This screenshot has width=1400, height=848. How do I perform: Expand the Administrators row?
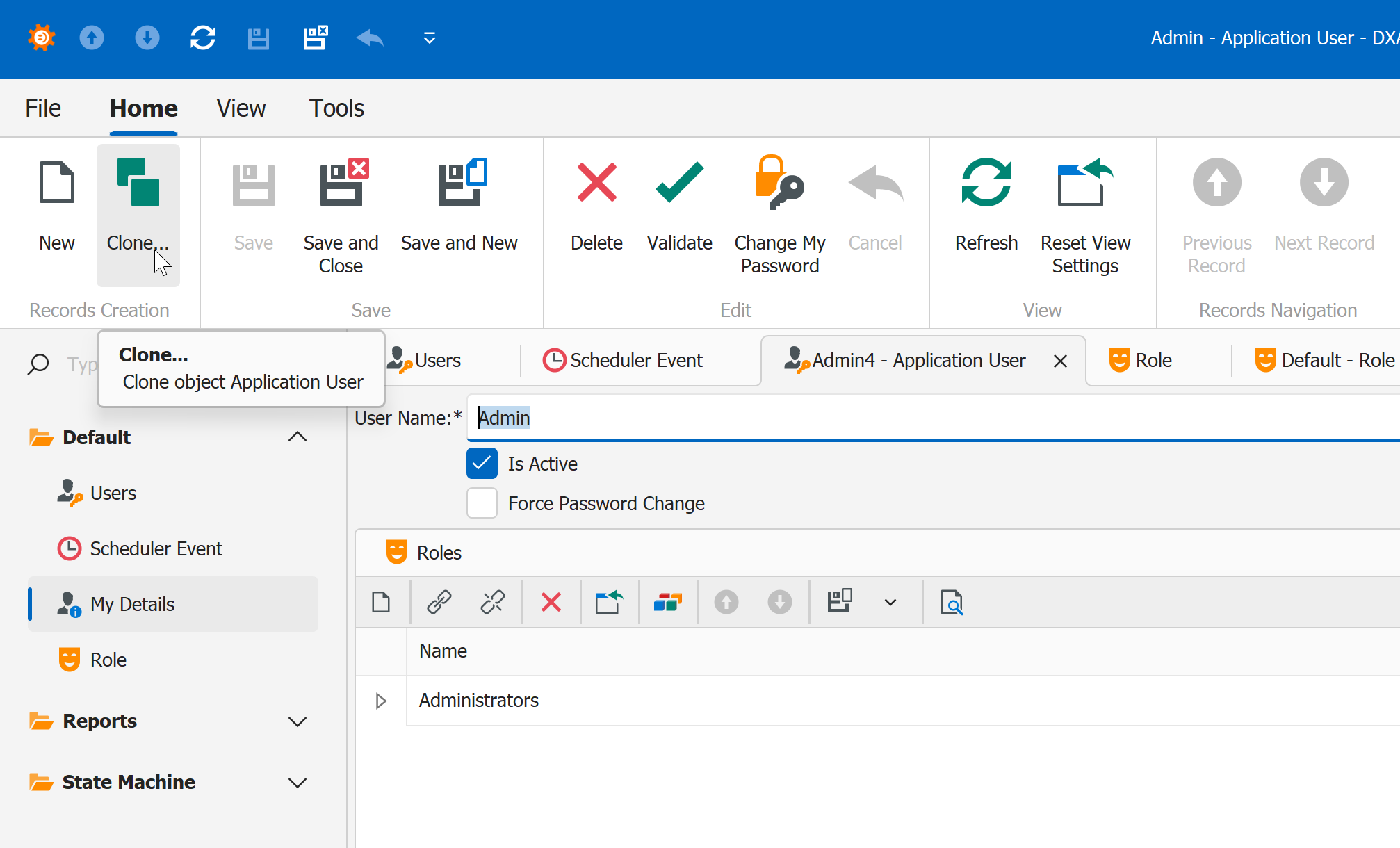pyautogui.click(x=381, y=701)
